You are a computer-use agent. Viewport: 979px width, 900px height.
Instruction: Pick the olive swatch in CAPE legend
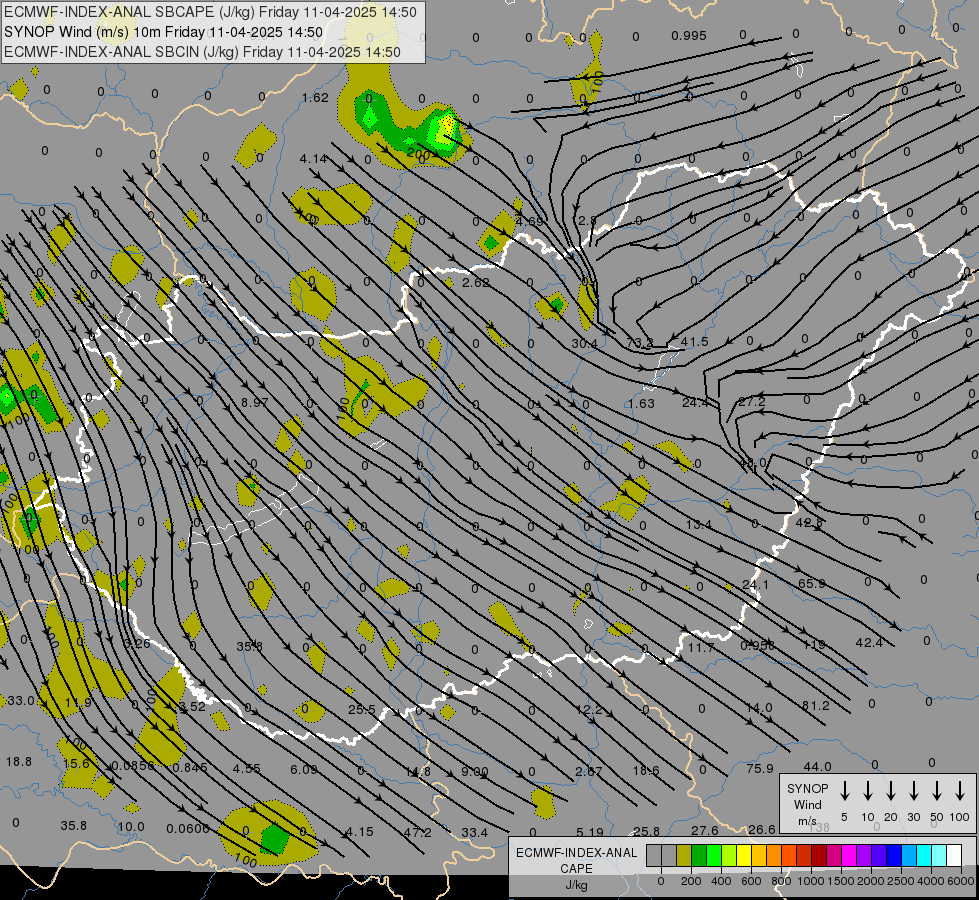[684, 855]
